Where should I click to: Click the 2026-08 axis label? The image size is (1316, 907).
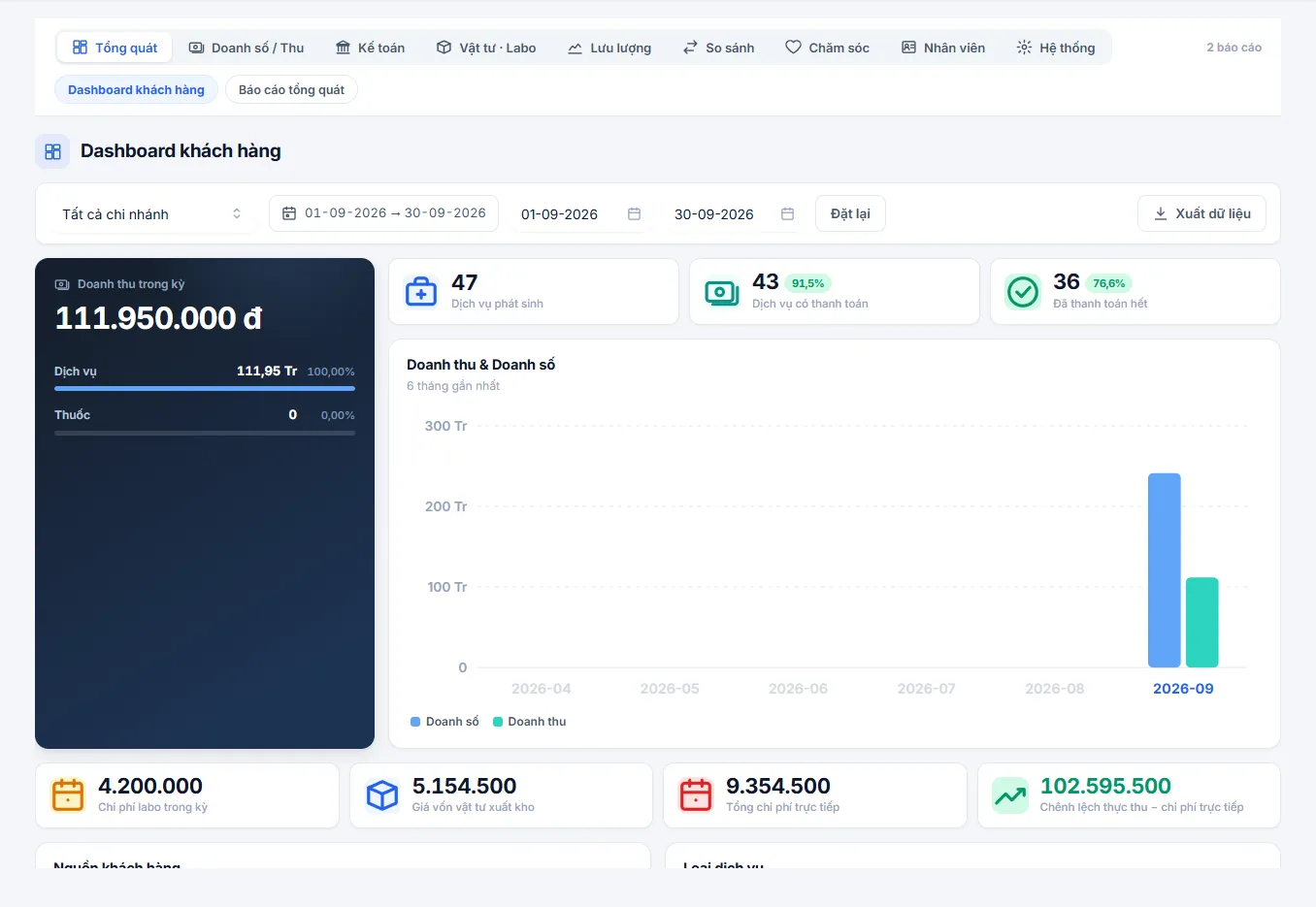point(1055,689)
